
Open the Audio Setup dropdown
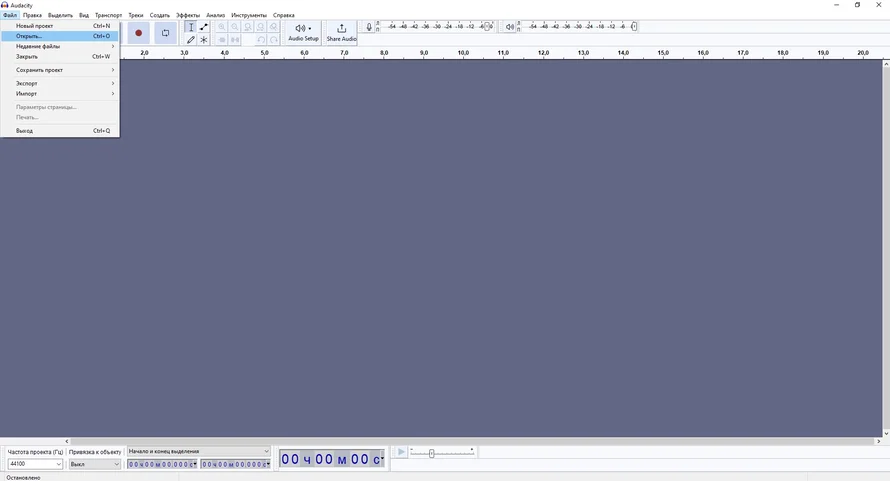click(303, 32)
